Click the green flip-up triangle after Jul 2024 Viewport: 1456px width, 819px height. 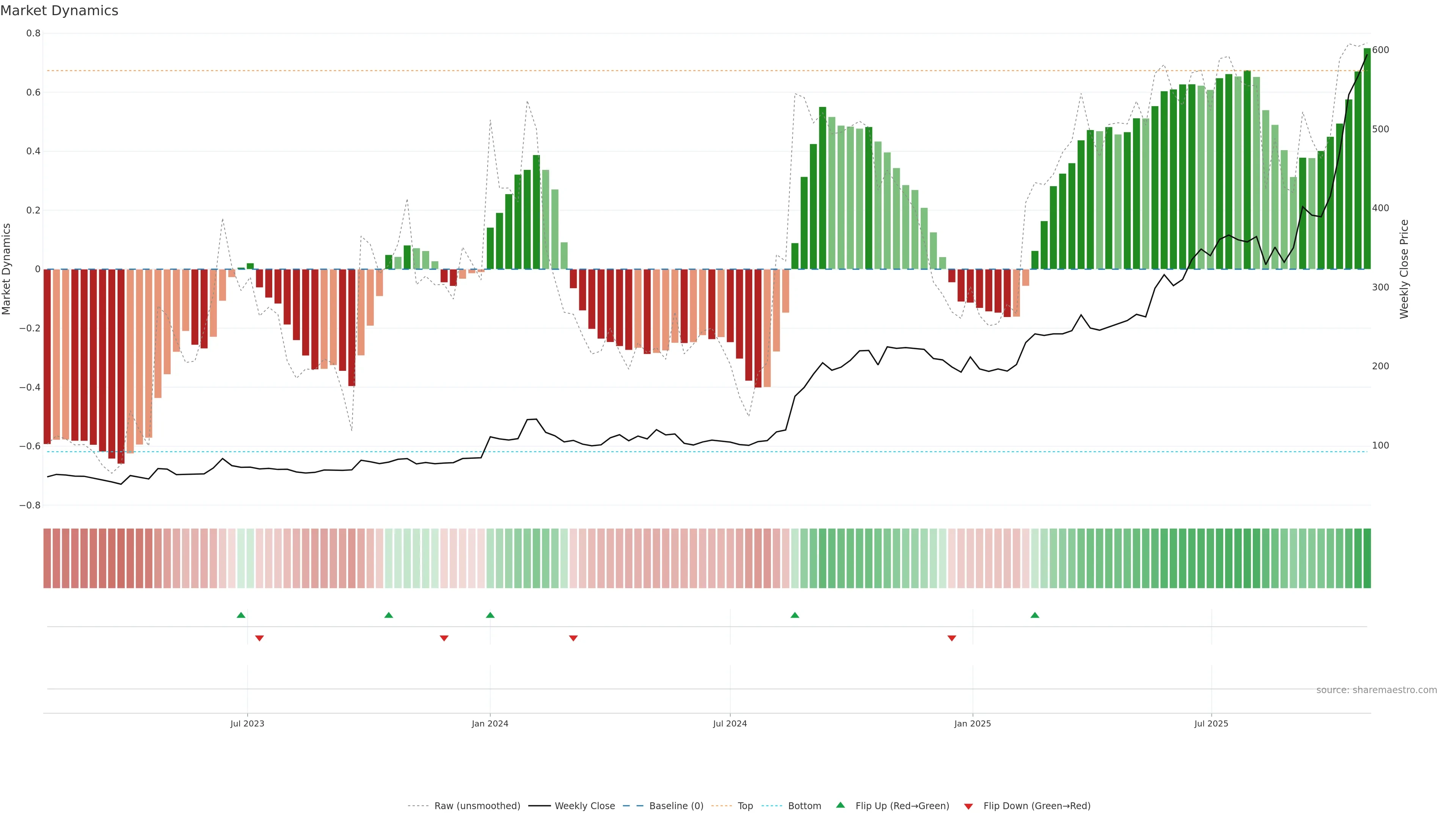click(795, 615)
